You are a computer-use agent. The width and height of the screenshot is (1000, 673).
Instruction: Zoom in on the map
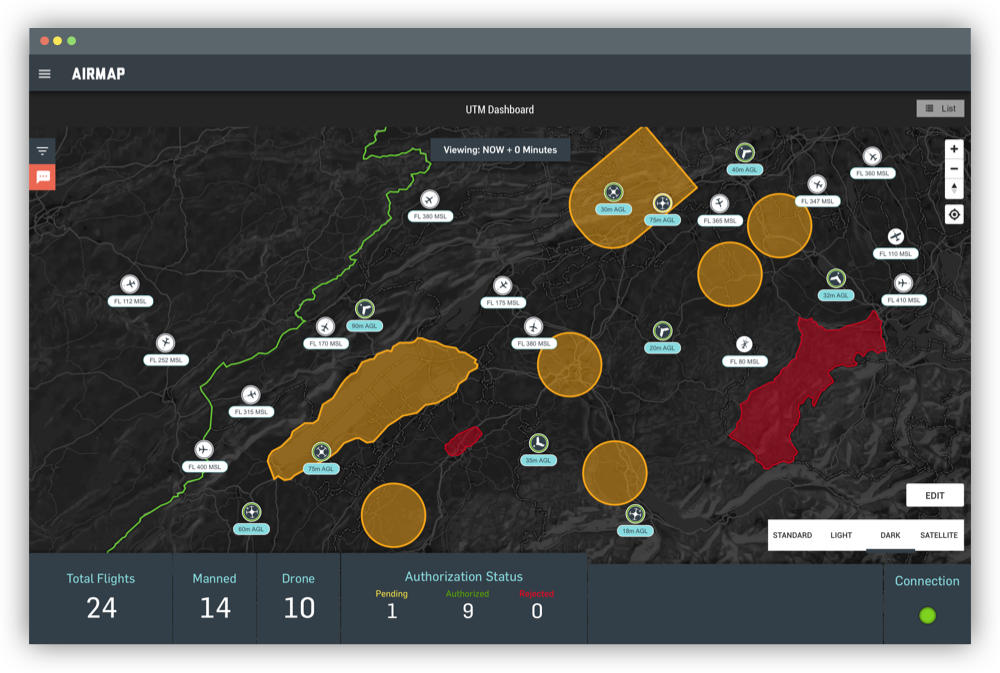[954, 149]
